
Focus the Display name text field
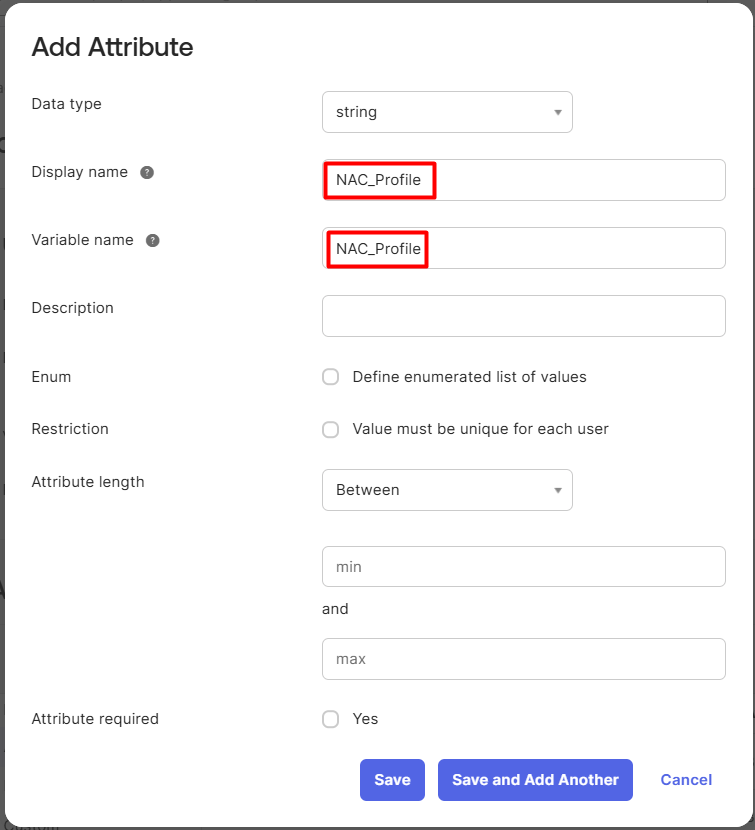524,180
